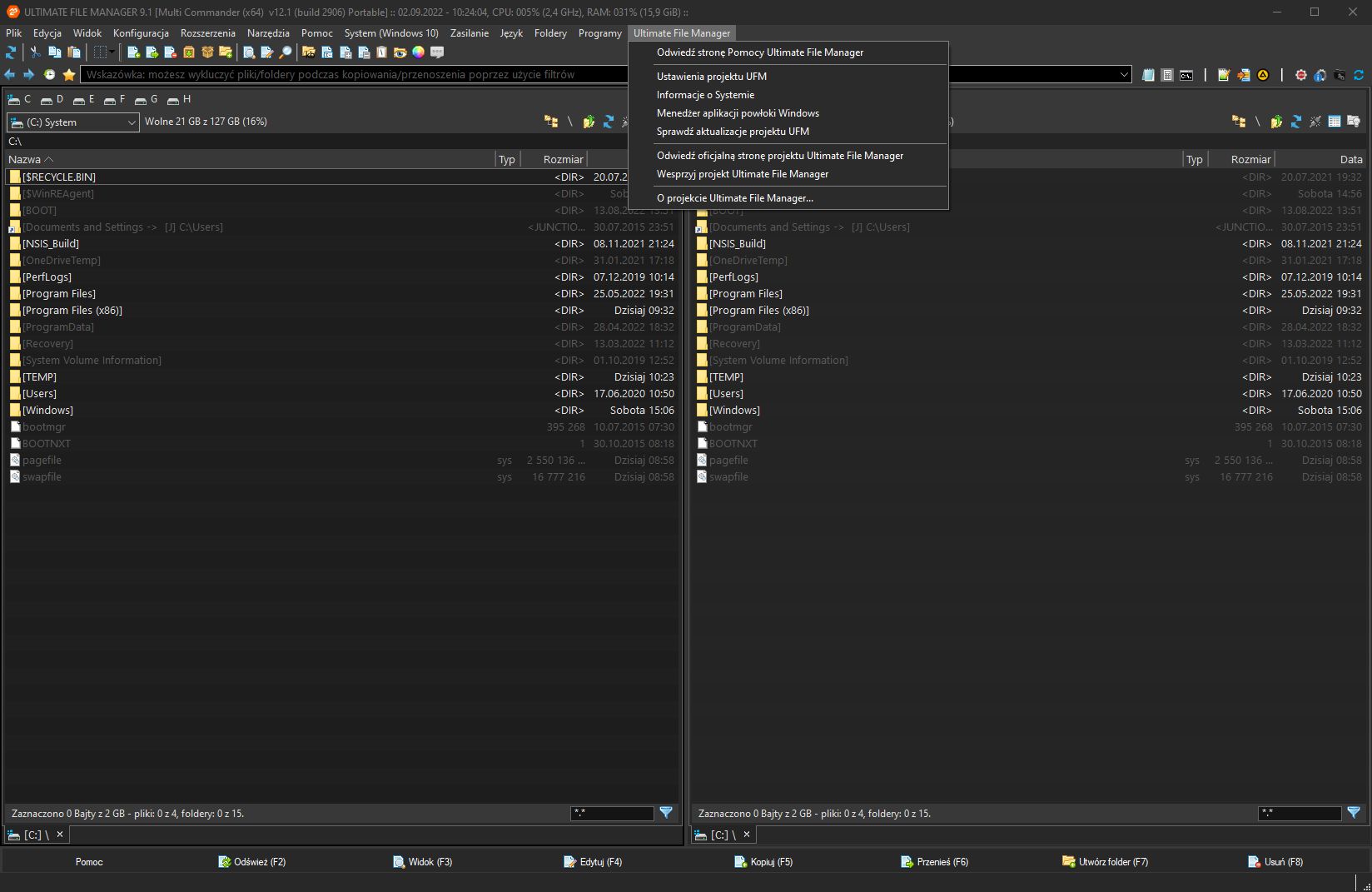Select Ustawienia projektu UFM menu entry
The image size is (1372, 892).
click(x=788, y=77)
